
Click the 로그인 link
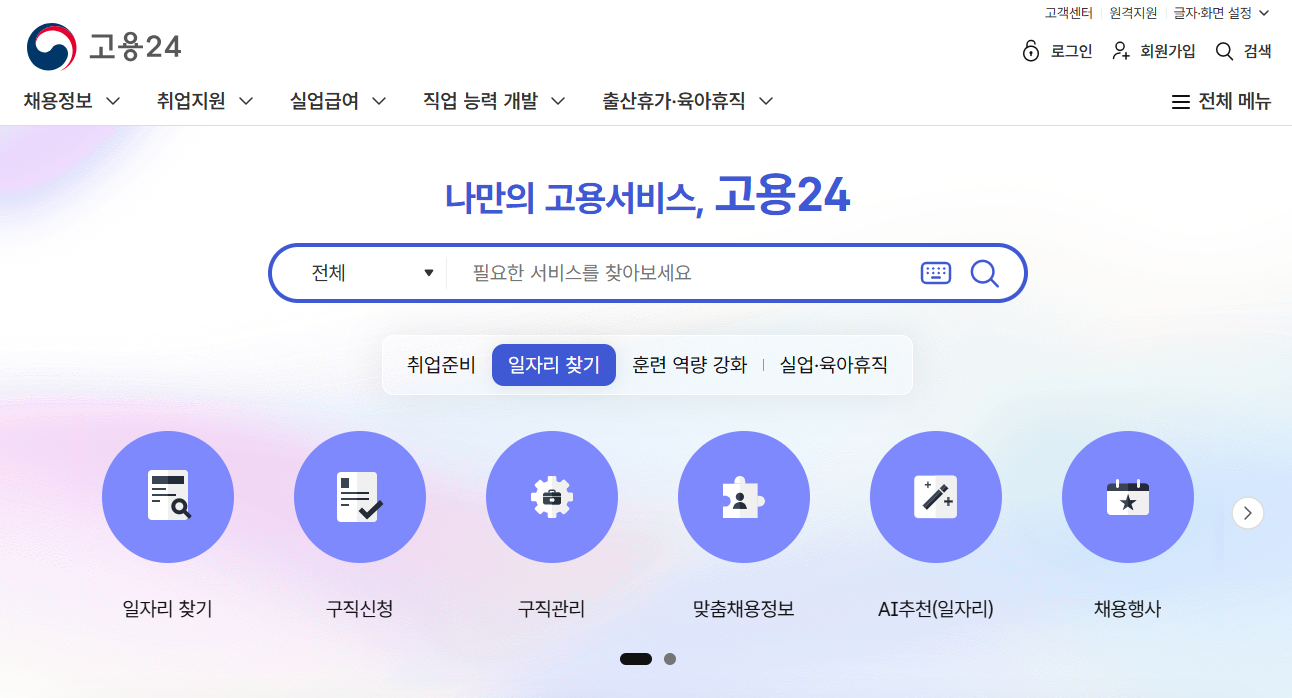pyautogui.click(x=1058, y=51)
